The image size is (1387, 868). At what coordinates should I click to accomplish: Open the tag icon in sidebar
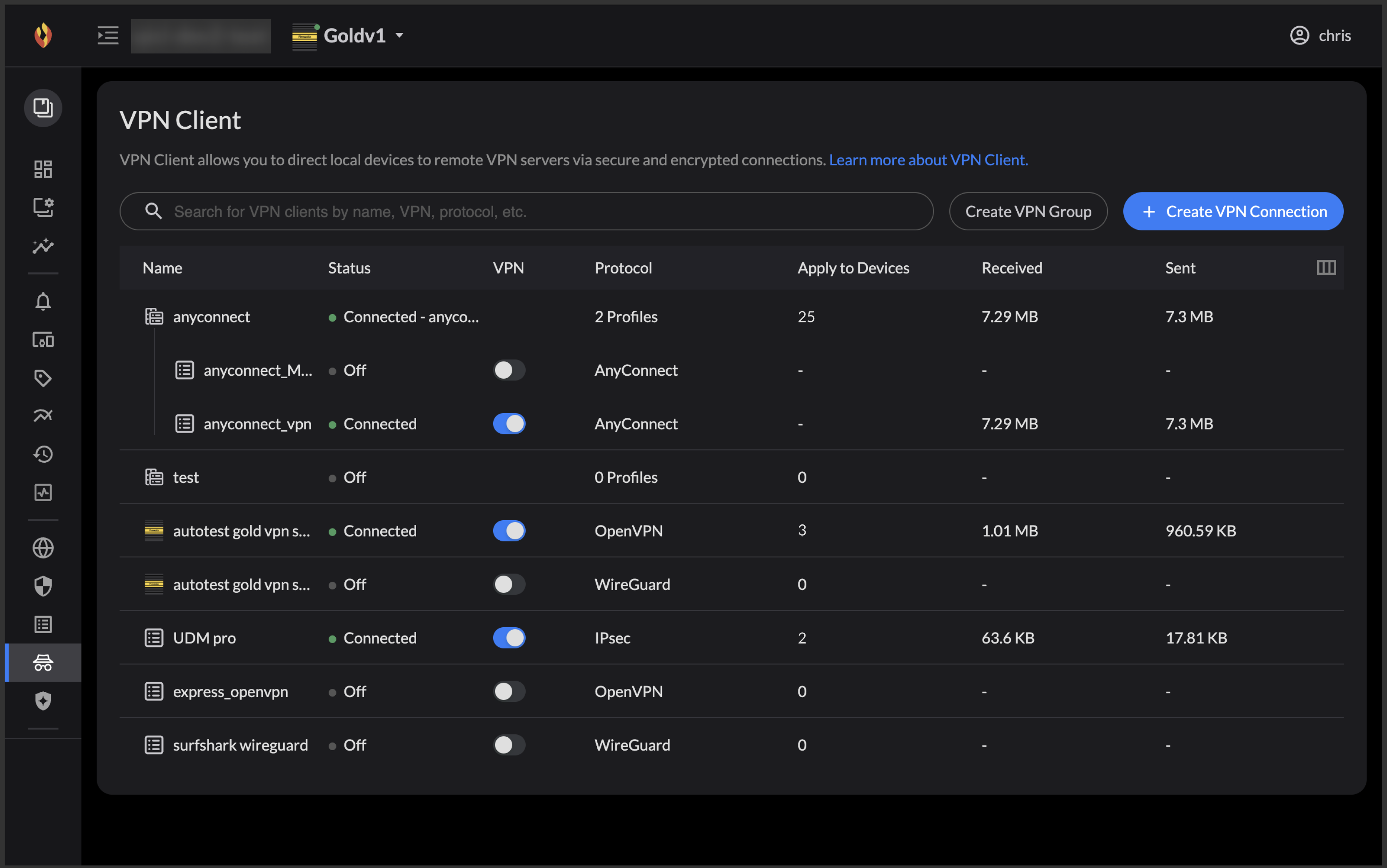coord(43,378)
